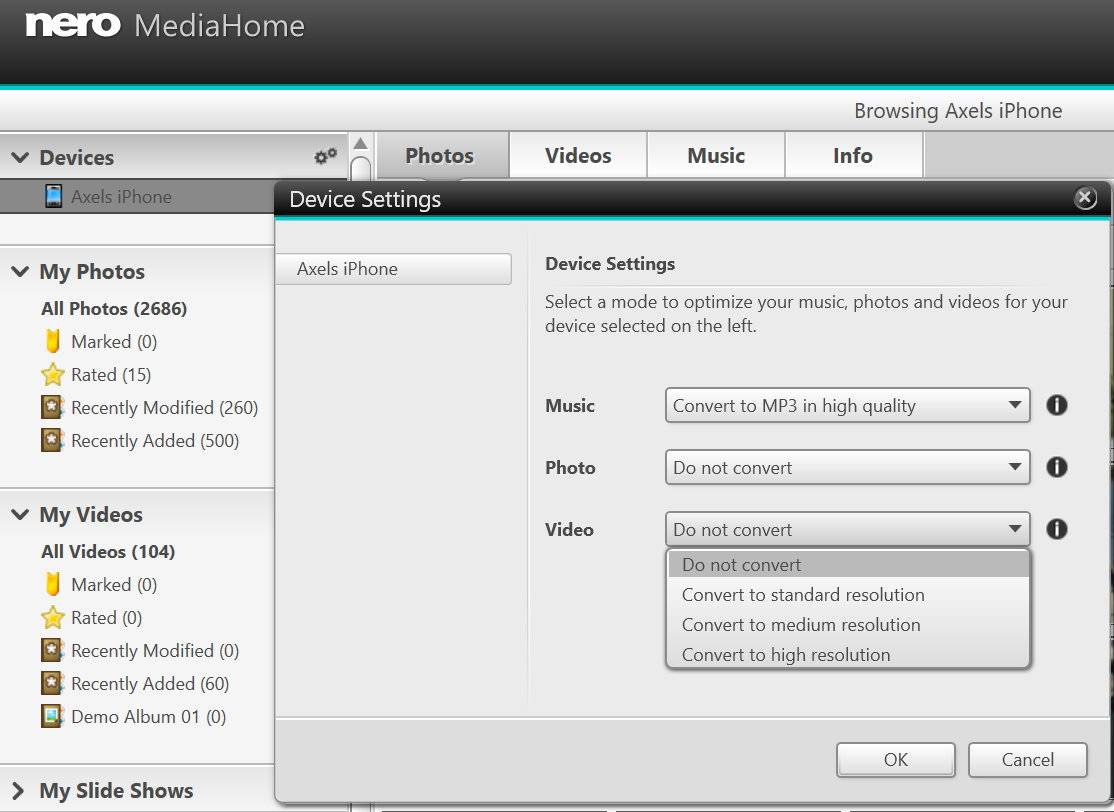1114x812 pixels.
Task: Switch to the Info tab
Action: [853, 156]
